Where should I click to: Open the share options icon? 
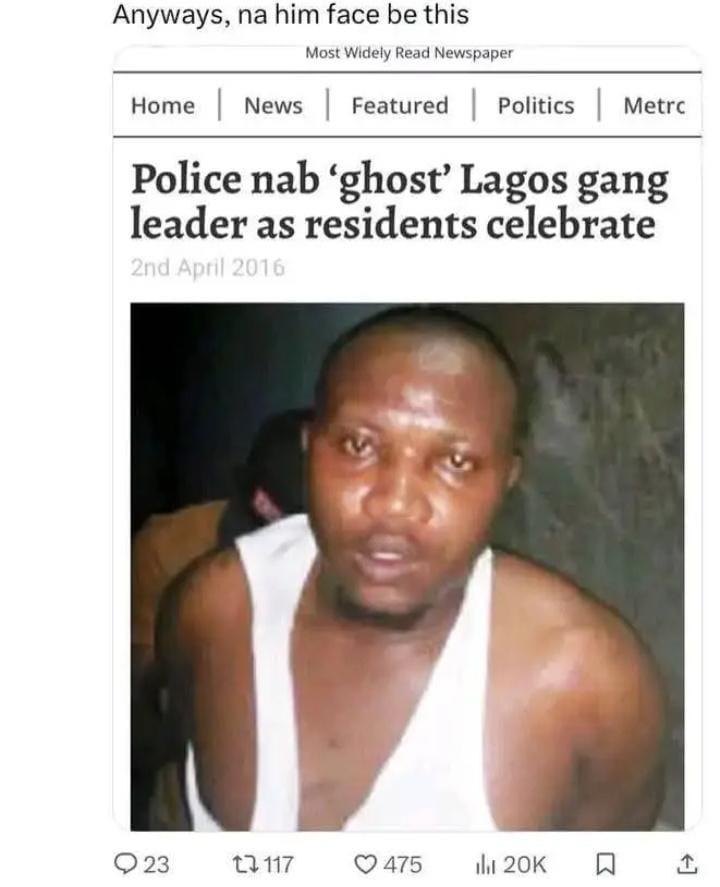click(687, 864)
